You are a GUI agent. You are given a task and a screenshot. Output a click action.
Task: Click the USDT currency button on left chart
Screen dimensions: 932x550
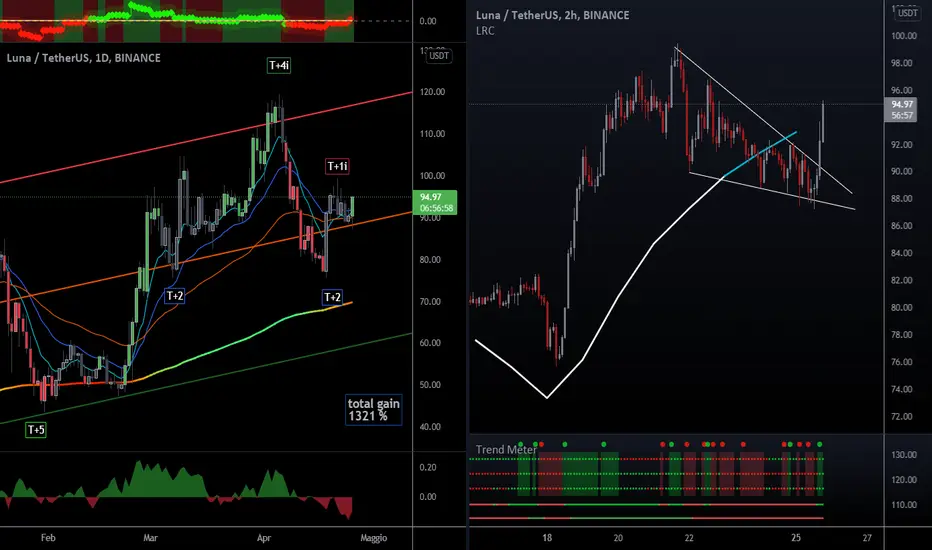tap(439, 56)
